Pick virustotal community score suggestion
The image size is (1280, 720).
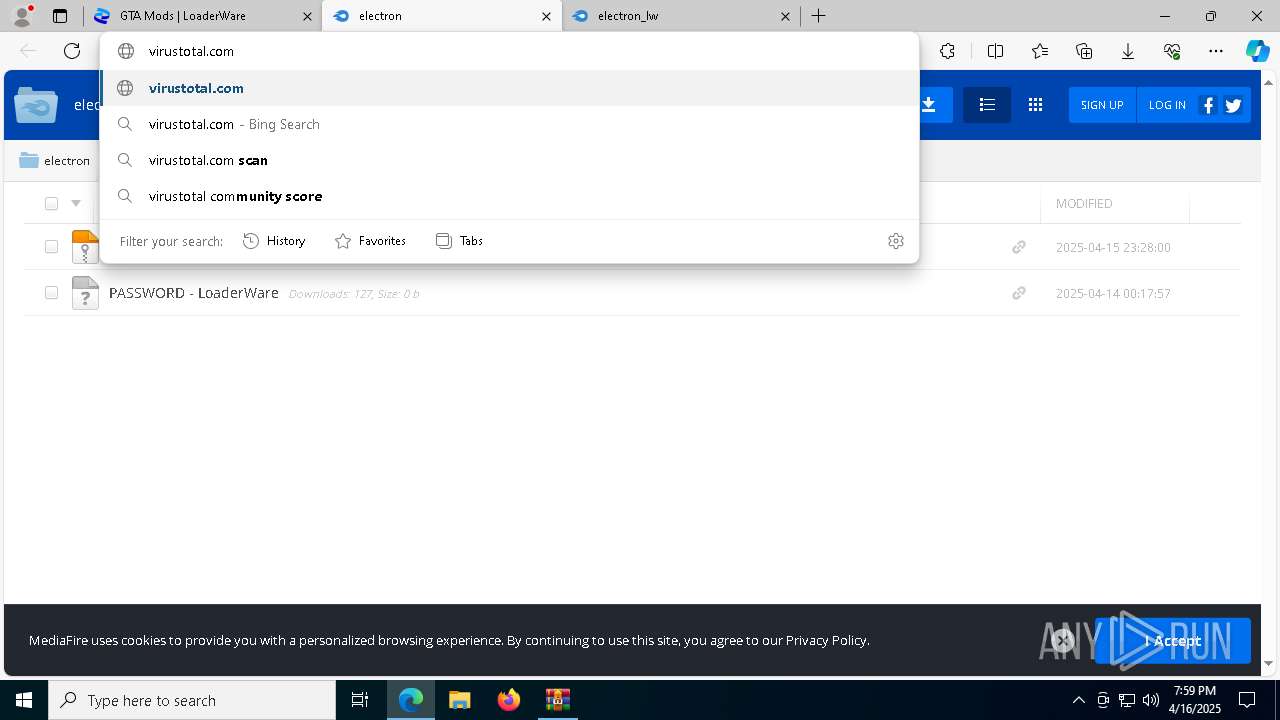coord(509,196)
